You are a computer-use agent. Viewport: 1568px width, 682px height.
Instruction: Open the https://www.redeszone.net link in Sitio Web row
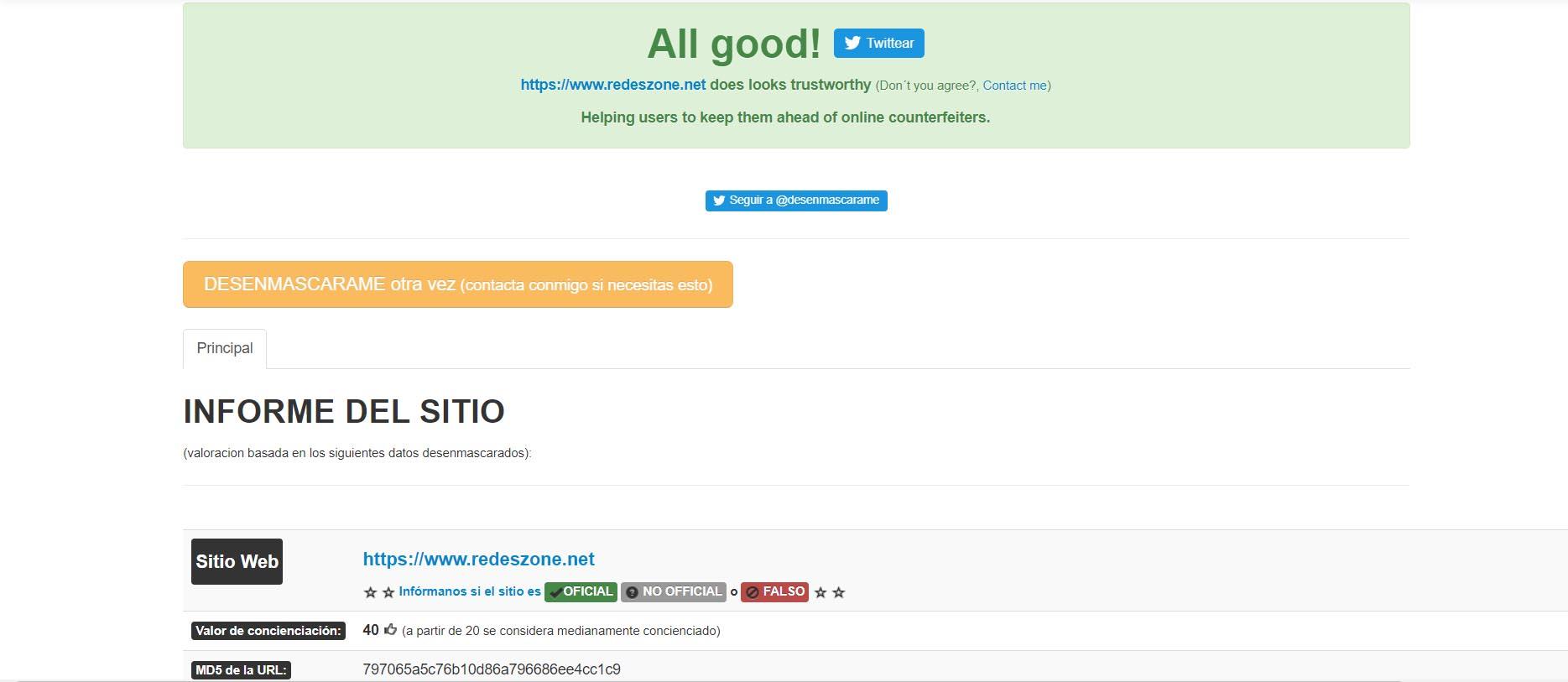point(479,560)
